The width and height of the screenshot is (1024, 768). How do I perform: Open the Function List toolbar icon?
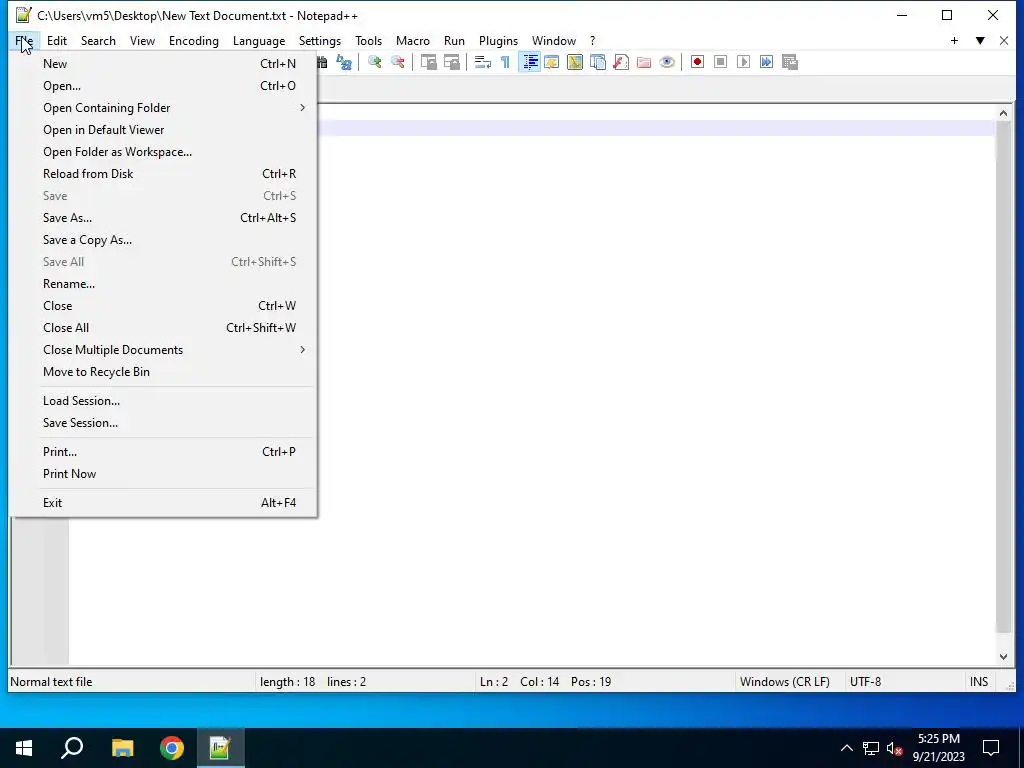621,62
